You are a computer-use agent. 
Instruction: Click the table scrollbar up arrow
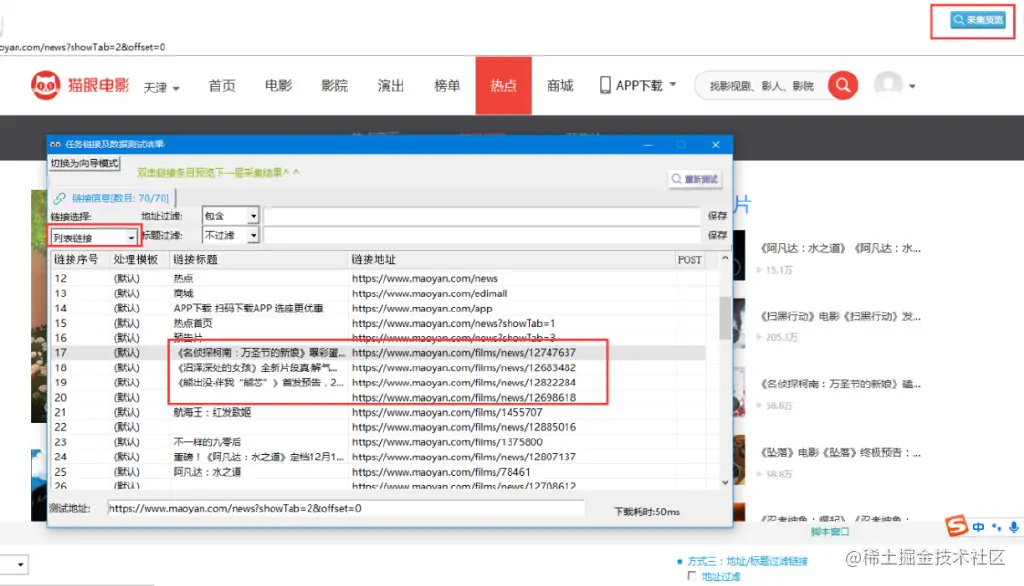point(725,259)
